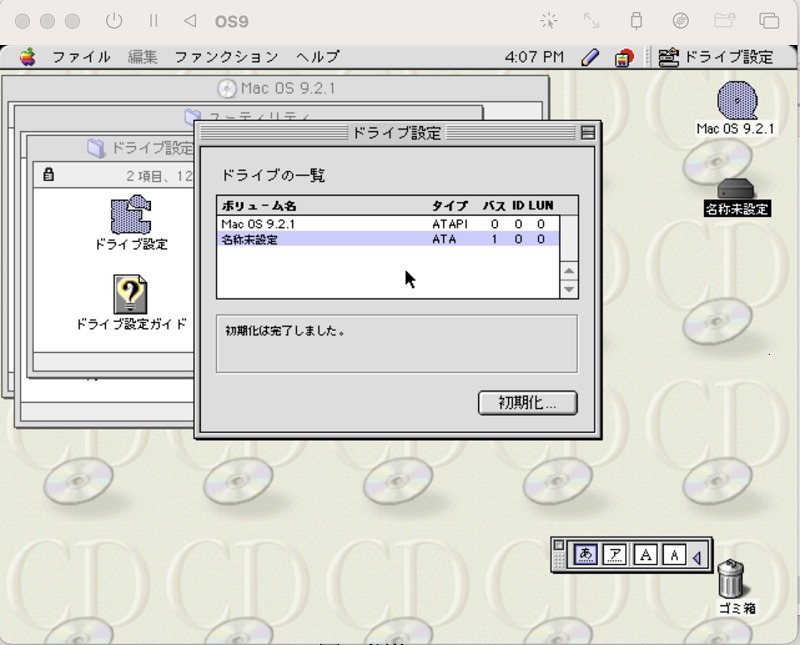The width and height of the screenshot is (800, 645).
Task: Click power icon in emulator toolbar
Action: coord(114,21)
